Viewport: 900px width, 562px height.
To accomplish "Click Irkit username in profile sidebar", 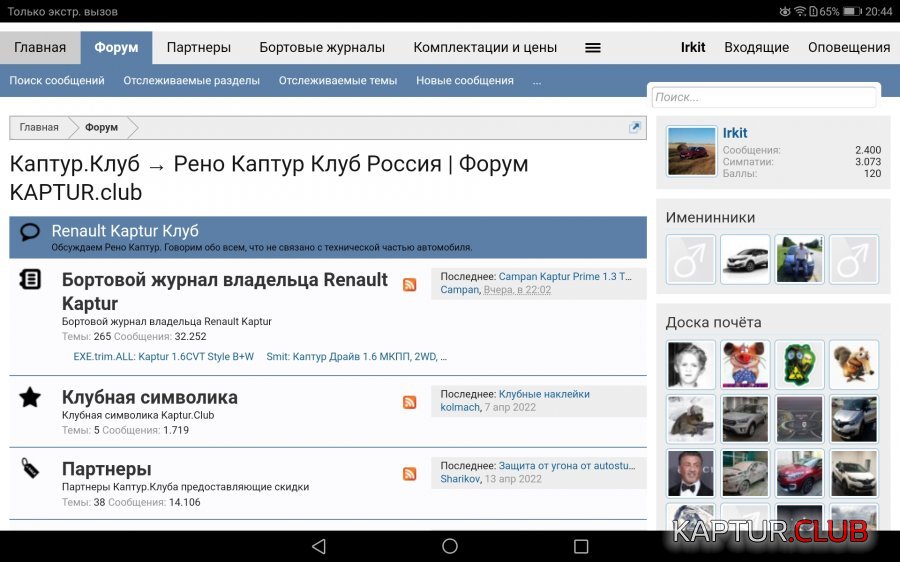I will tap(735, 133).
